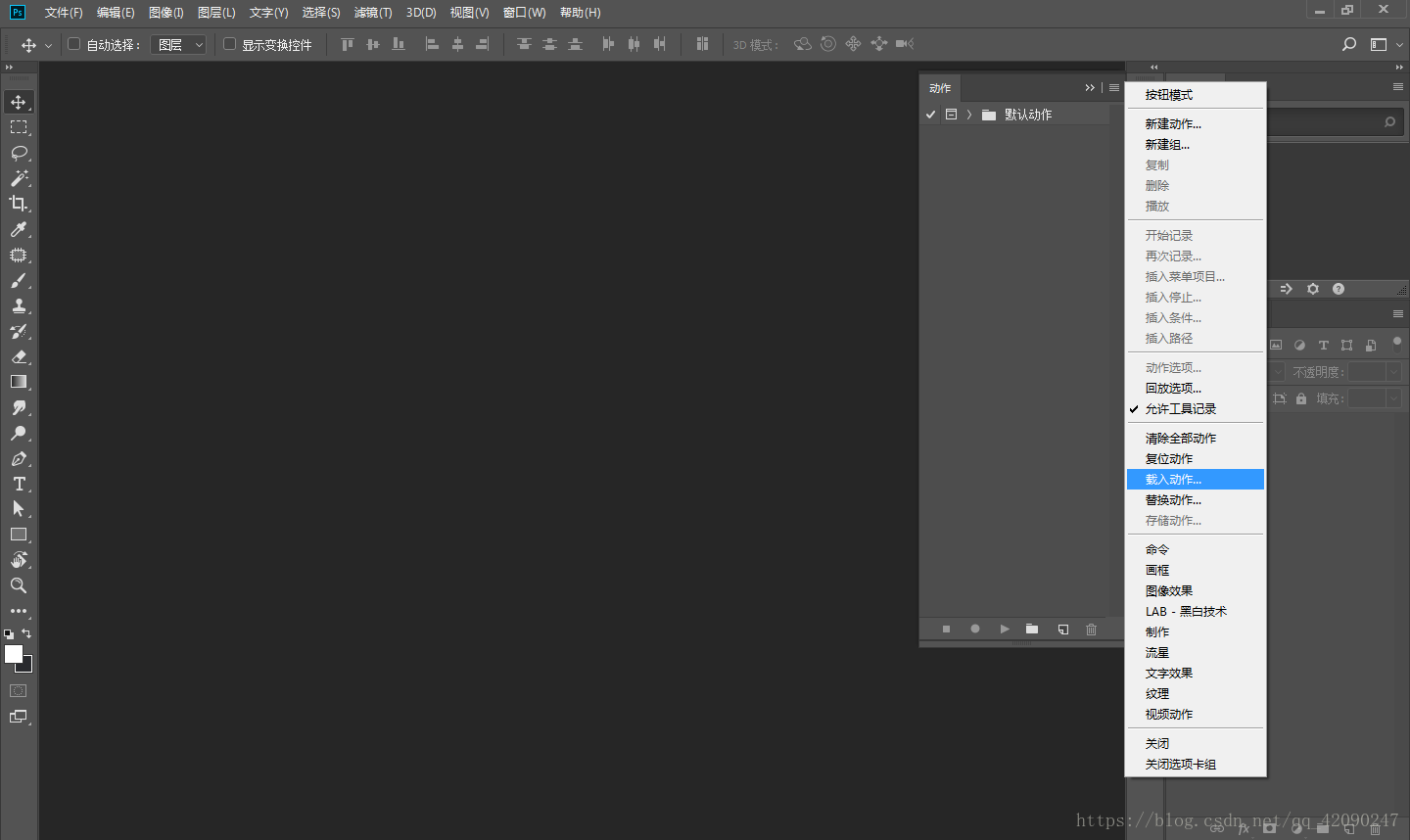
Task: Select the Pen tool
Action: 19,458
